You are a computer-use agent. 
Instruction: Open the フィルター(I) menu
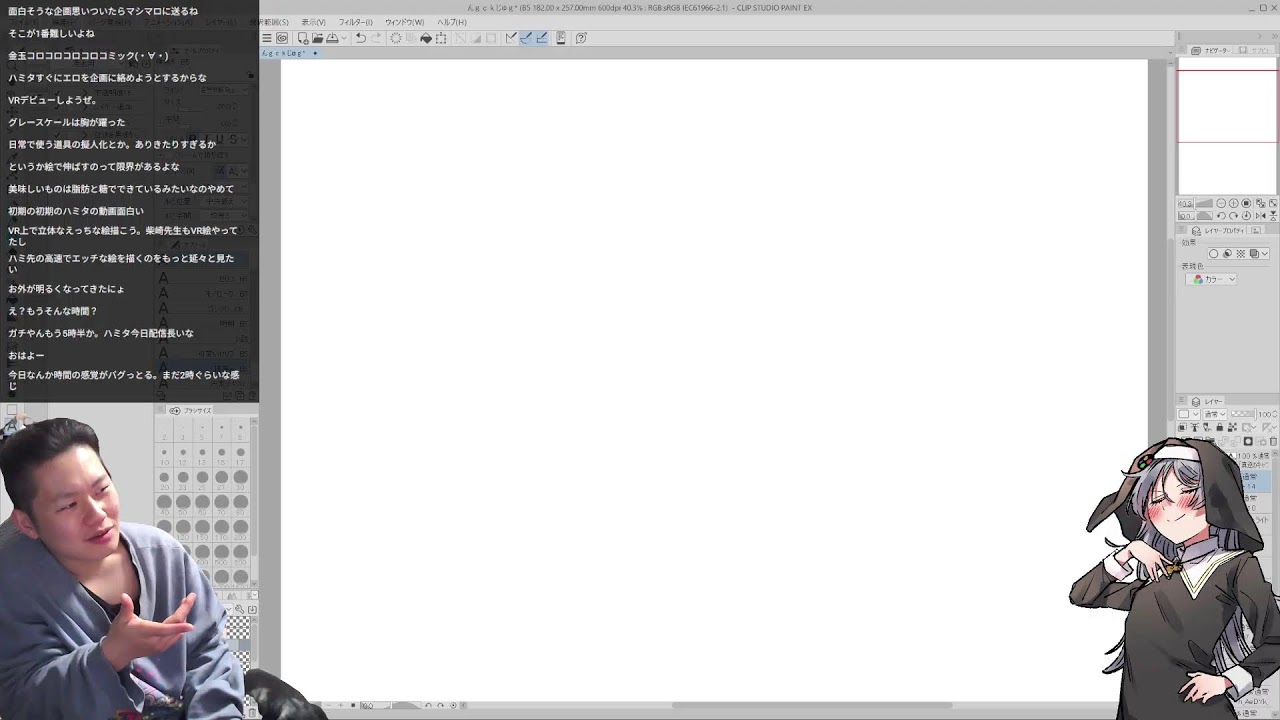tap(355, 22)
